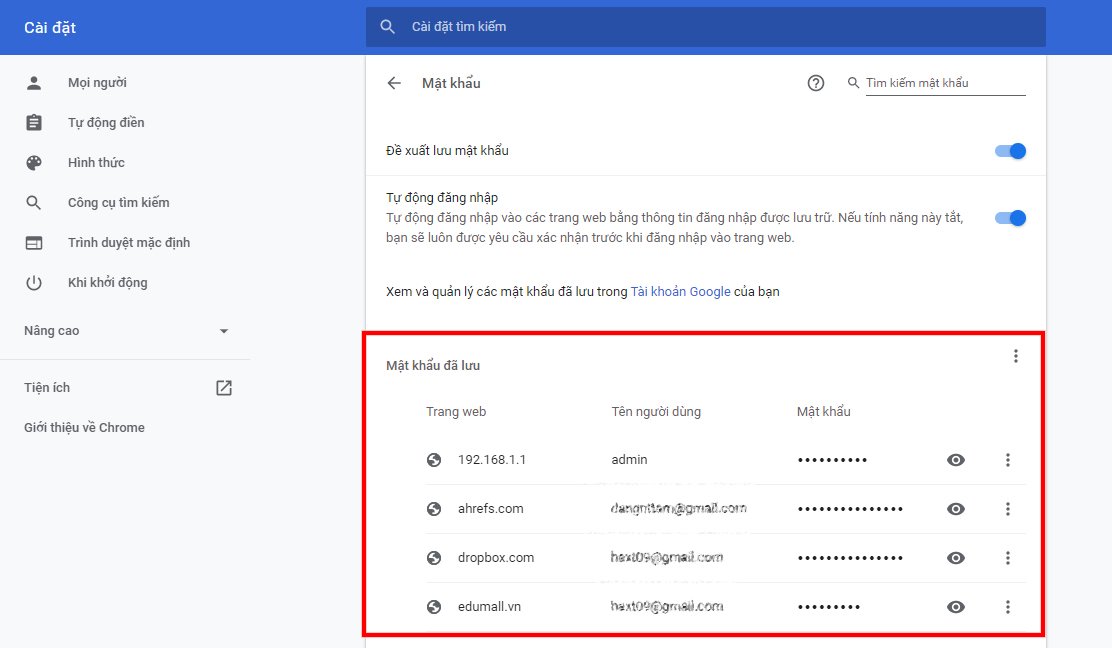Viewport: 1112px width, 648px height.
Task: Open the password help question mark icon
Action: click(x=816, y=83)
